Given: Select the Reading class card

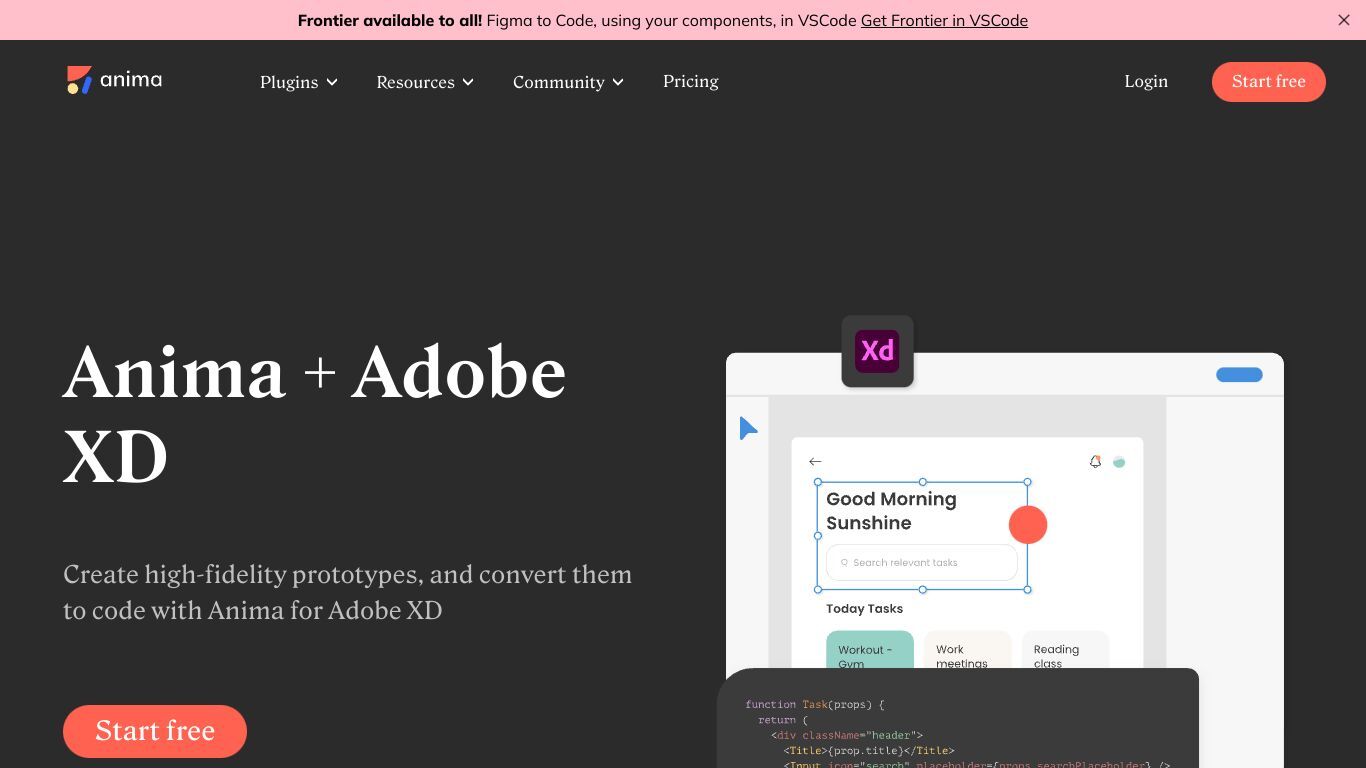Looking at the screenshot, I should click(1065, 650).
